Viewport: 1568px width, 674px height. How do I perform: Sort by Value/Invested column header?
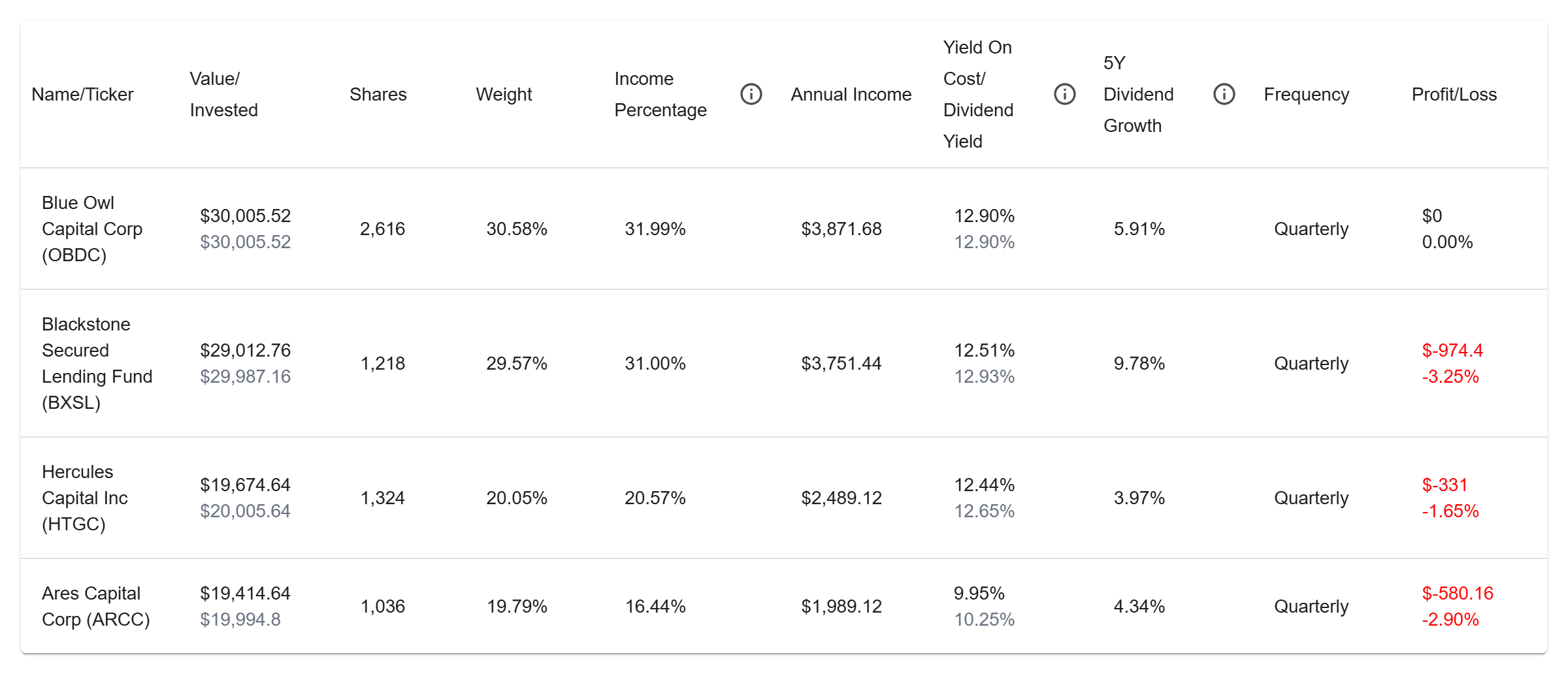point(223,94)
